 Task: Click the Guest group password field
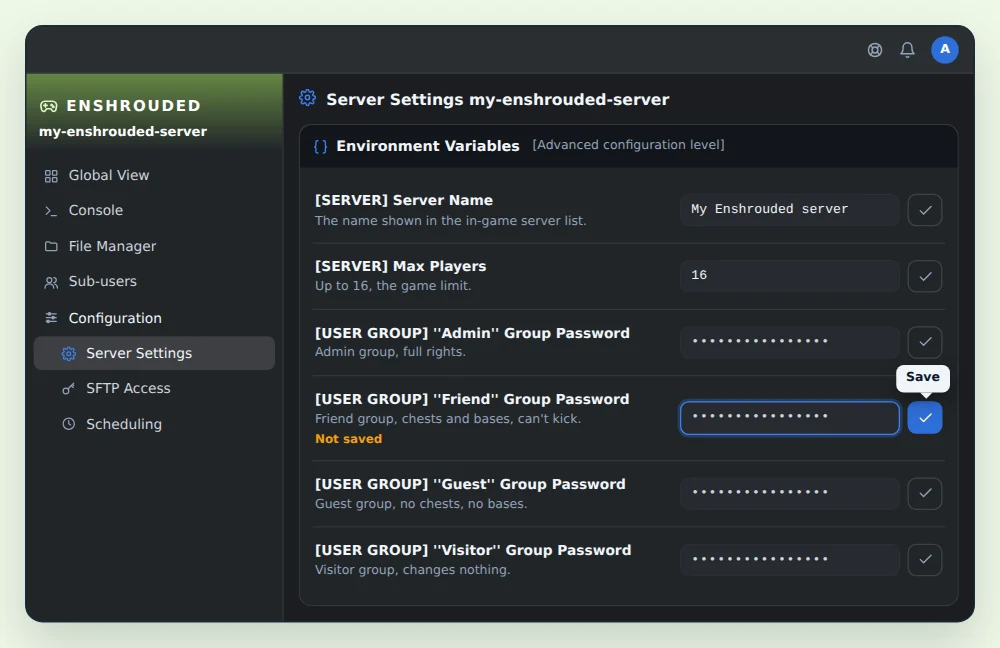click(790, 493)
